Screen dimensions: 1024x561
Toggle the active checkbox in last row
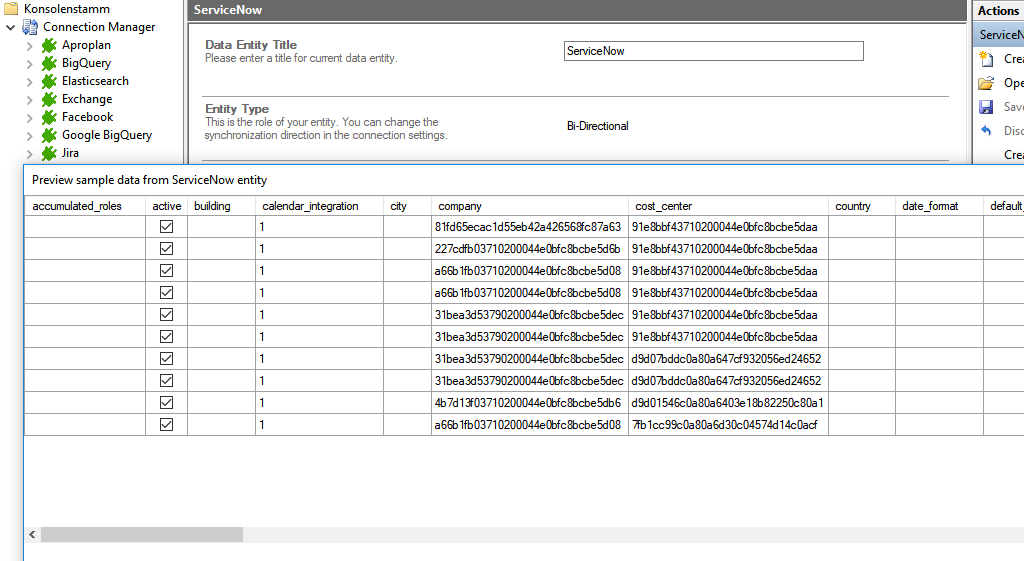166,425
